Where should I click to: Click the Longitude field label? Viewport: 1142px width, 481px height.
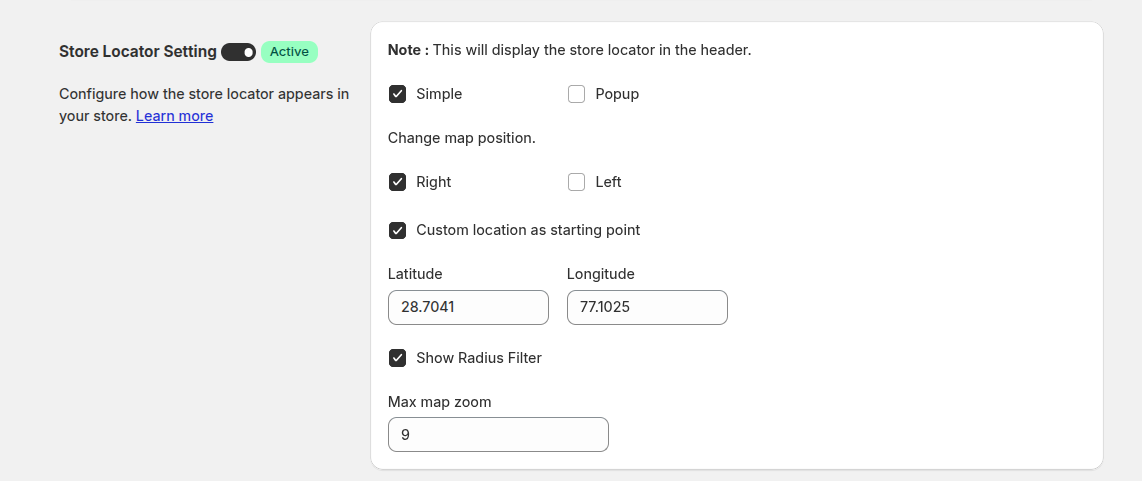601,274
